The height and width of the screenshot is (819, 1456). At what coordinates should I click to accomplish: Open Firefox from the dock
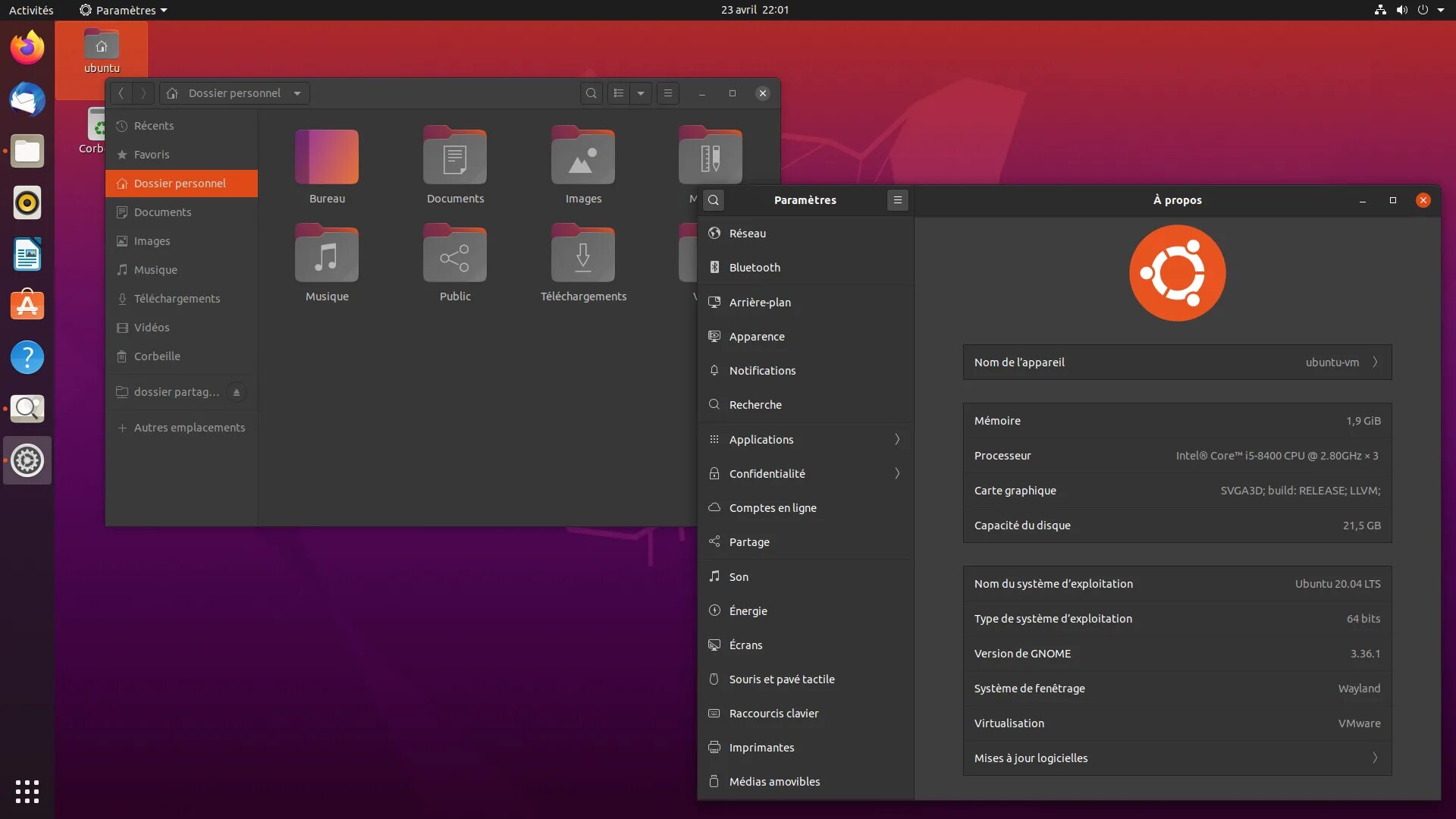(27, 49)
